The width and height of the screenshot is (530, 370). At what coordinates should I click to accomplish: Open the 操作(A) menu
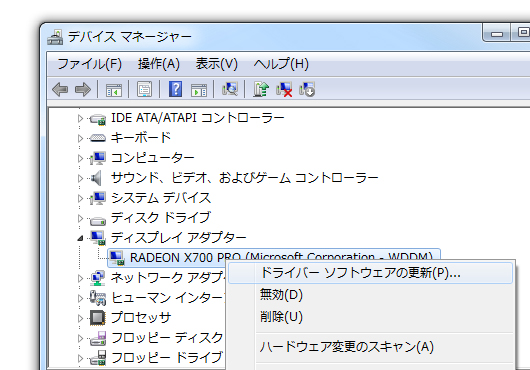point(159,64)
